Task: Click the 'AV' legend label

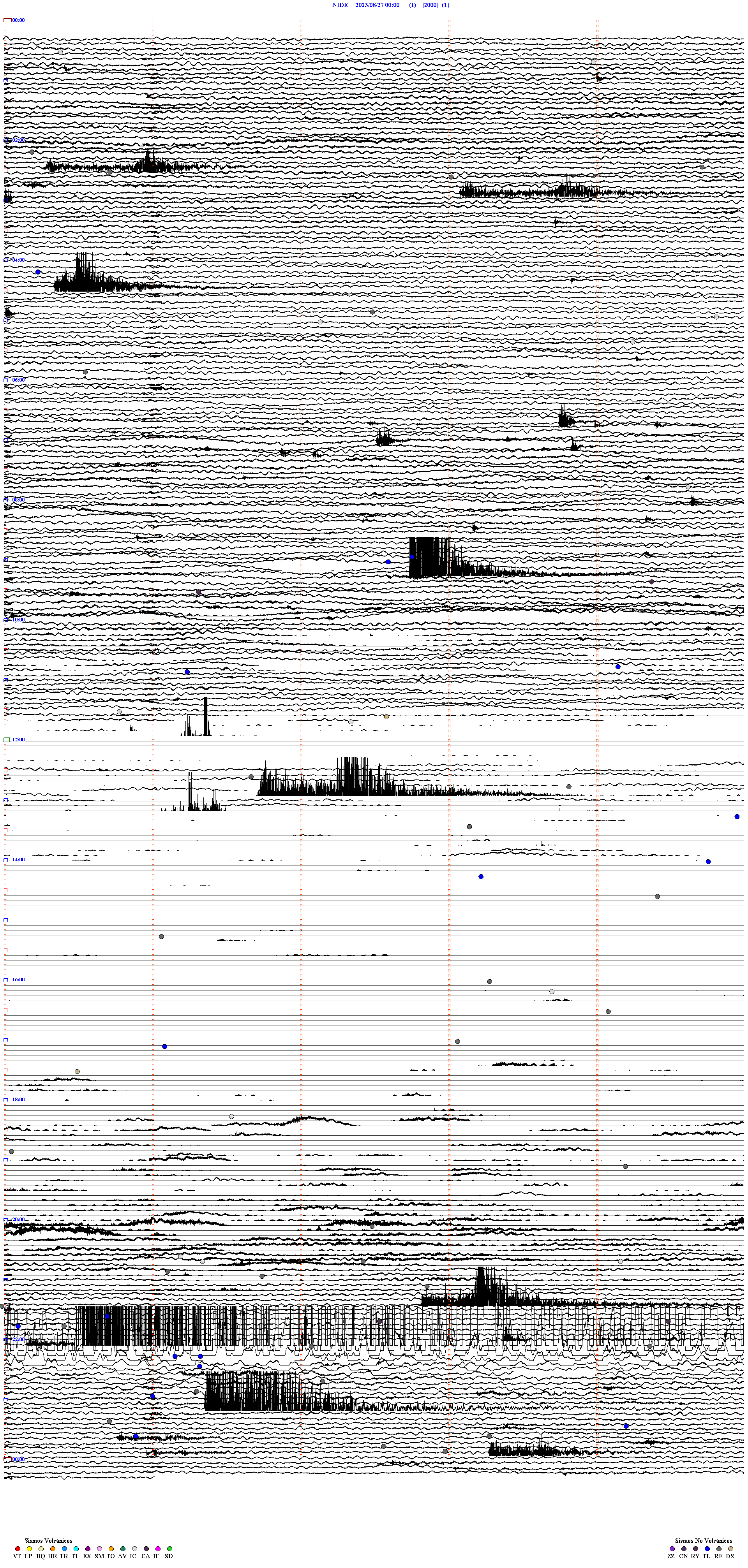Action: 122,1556
